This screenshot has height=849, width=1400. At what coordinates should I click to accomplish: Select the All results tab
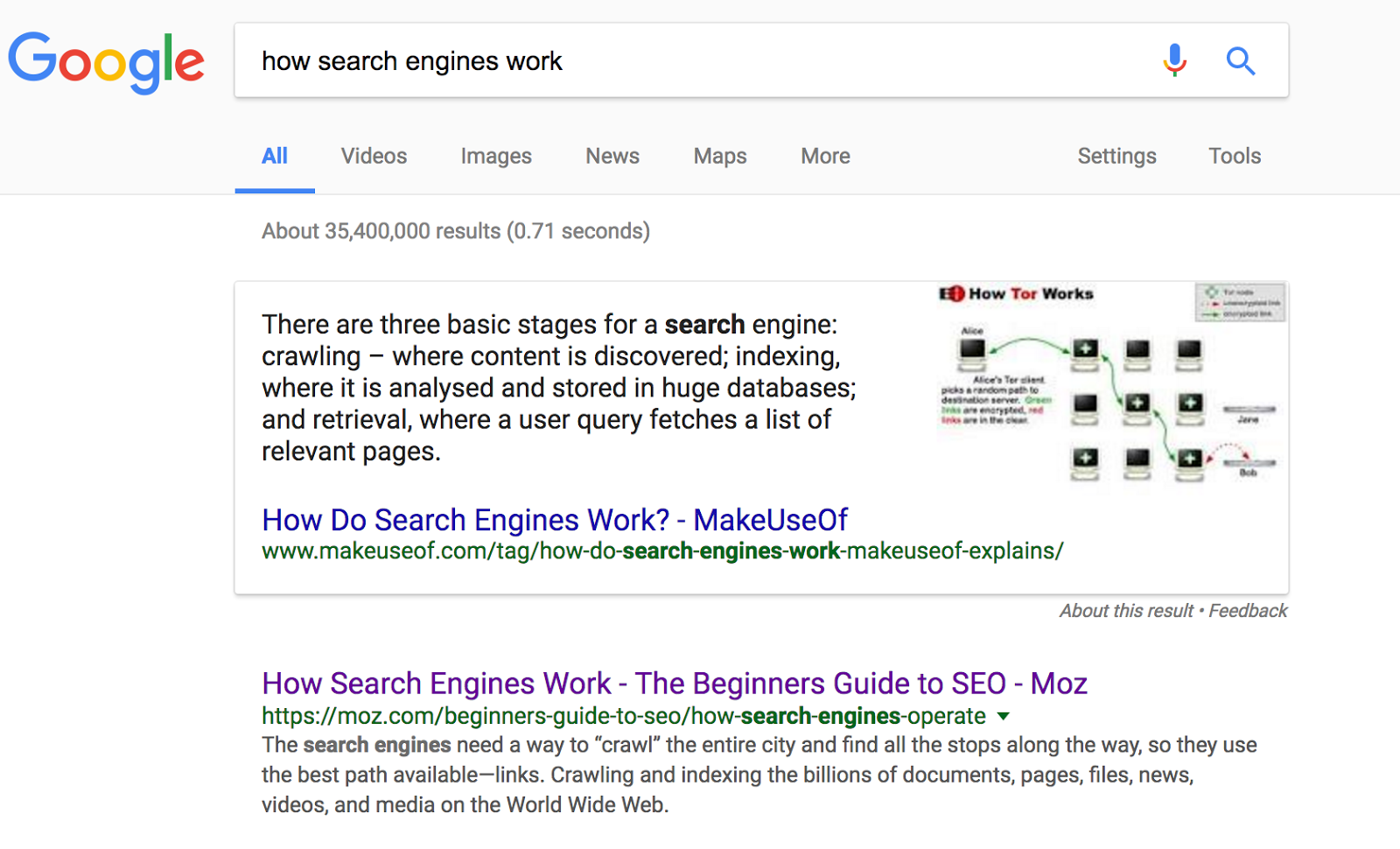274,156
